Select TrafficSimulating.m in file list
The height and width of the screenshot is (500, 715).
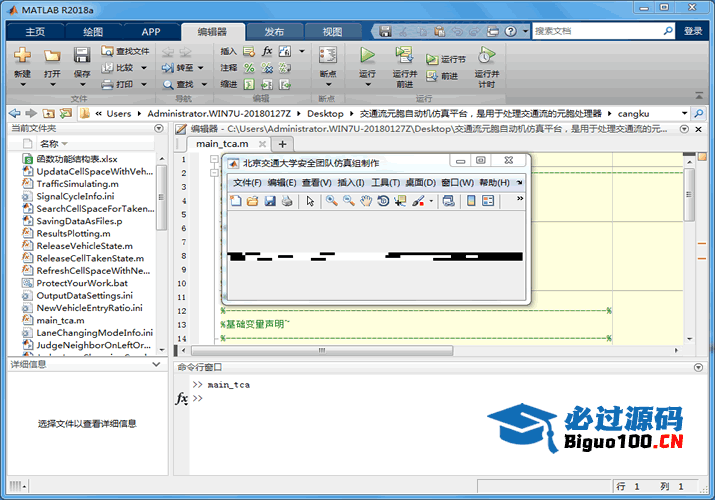pyautogui.click(x=78, y=184)
